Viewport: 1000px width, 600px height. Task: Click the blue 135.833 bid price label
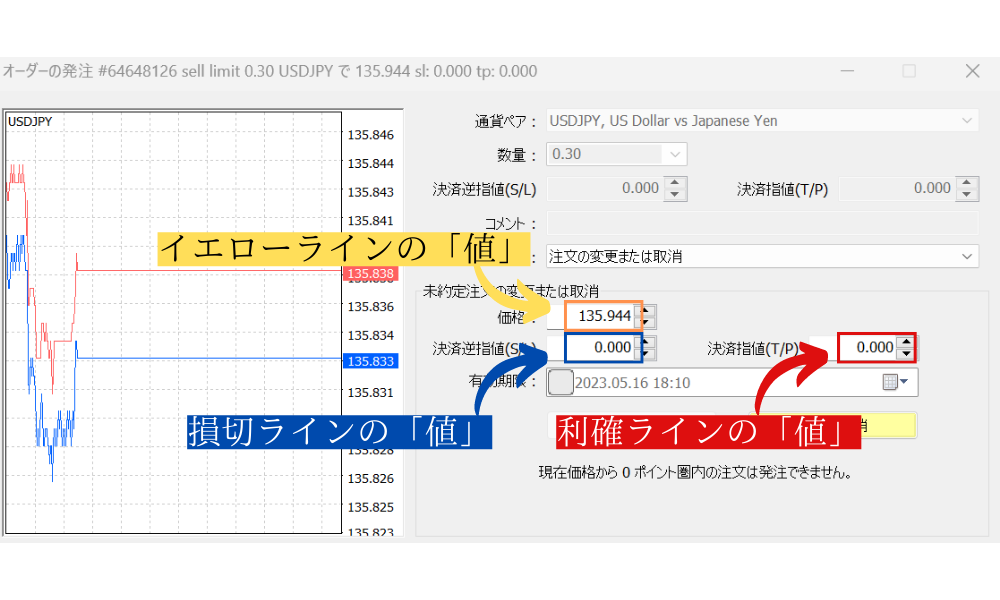(370, 361)
